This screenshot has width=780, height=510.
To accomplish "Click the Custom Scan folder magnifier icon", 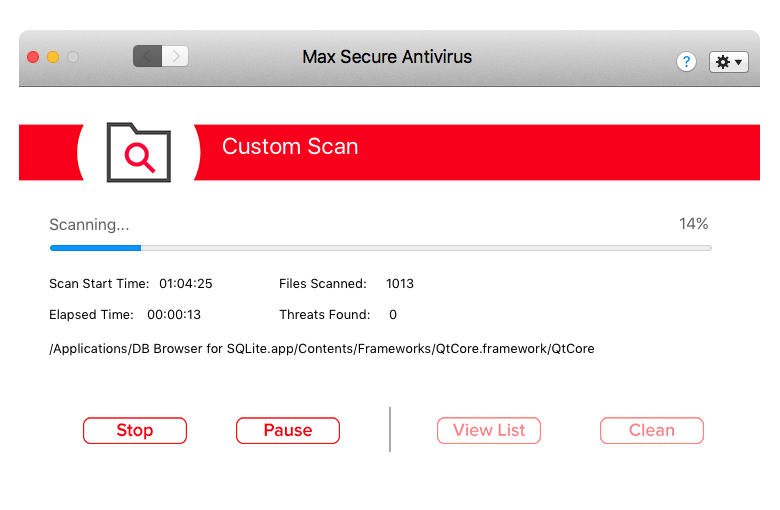I will (139, 152).
